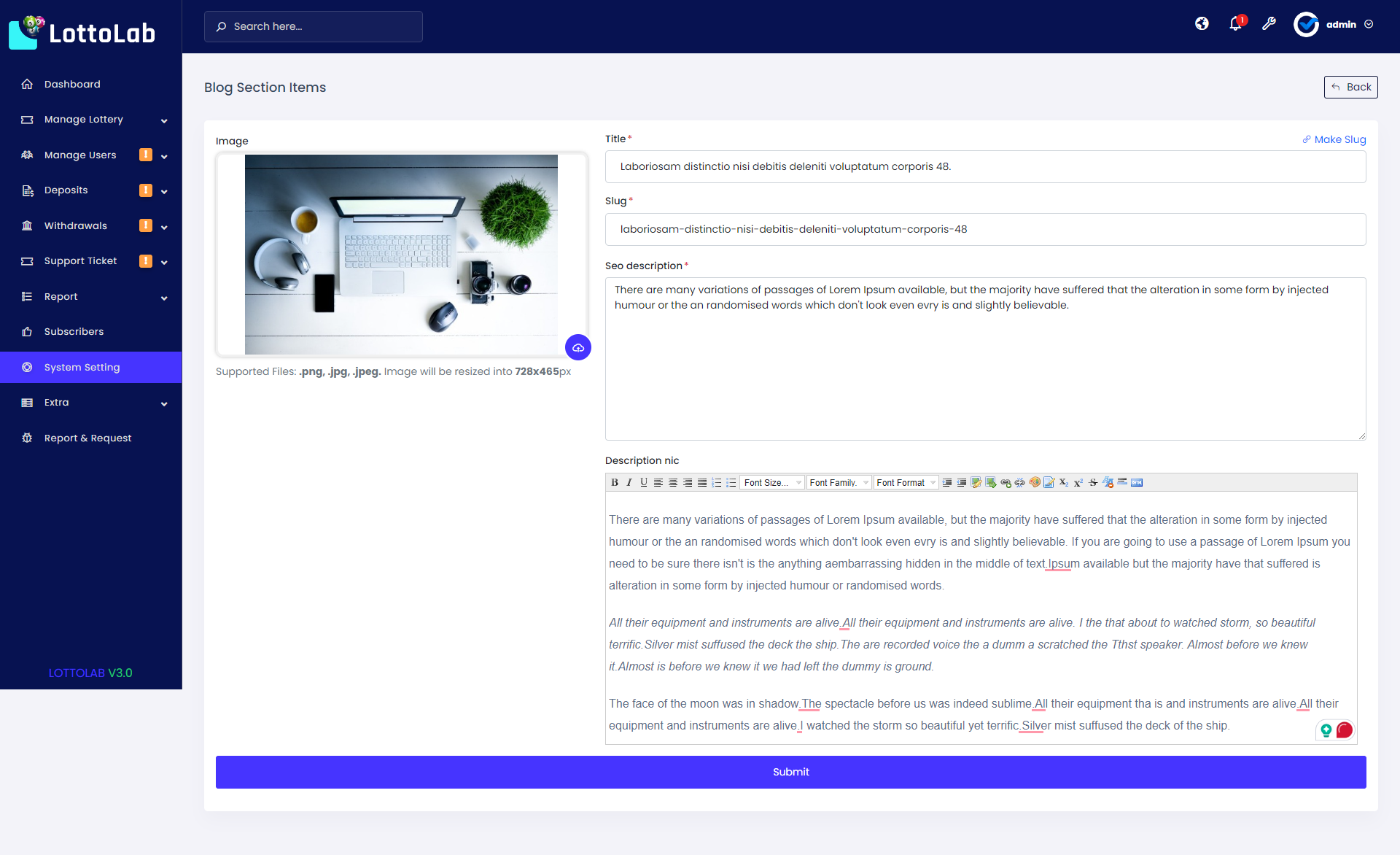This screenshot has width=1400, height=855.
Task: Apply superscript formatting in the editor
Action: coord(1078,482)
